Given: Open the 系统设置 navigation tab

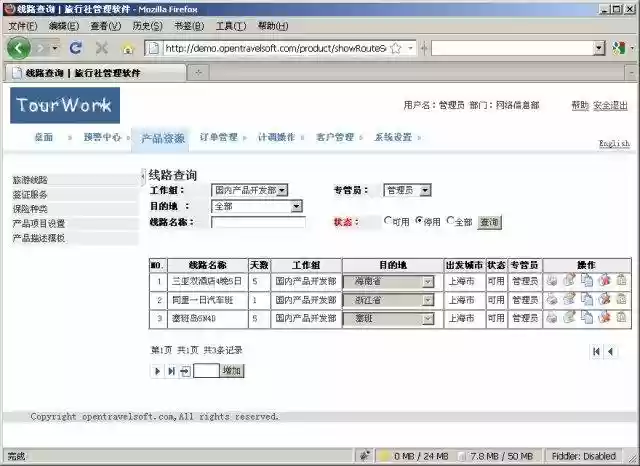Looking at the screenshot, I should point(393,138).
